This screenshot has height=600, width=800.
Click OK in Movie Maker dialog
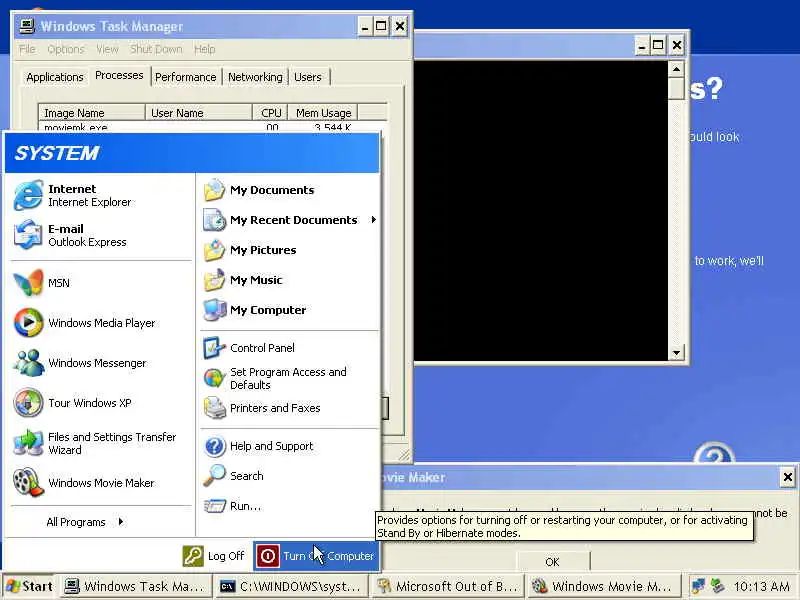pos(553,562)
